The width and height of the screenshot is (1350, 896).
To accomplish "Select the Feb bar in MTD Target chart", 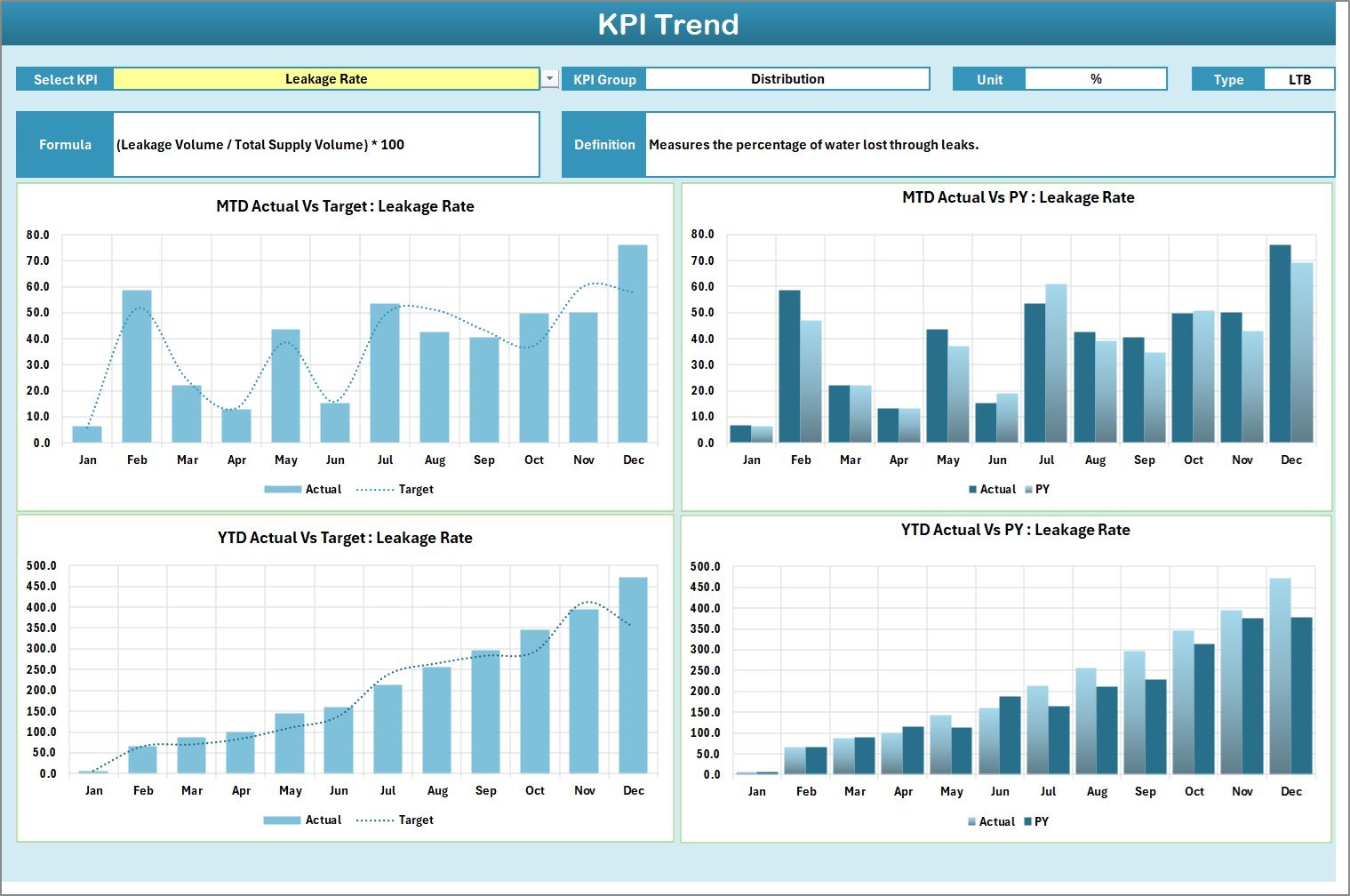I will pos(137,366).
